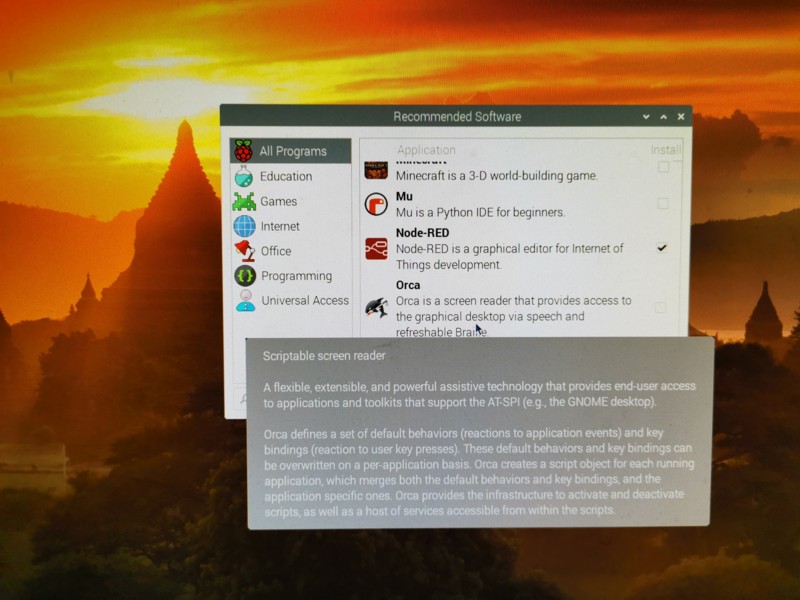Open the Programming category
Image resolution: width=800 pixels, height=600 pixels.
(291, 276)
